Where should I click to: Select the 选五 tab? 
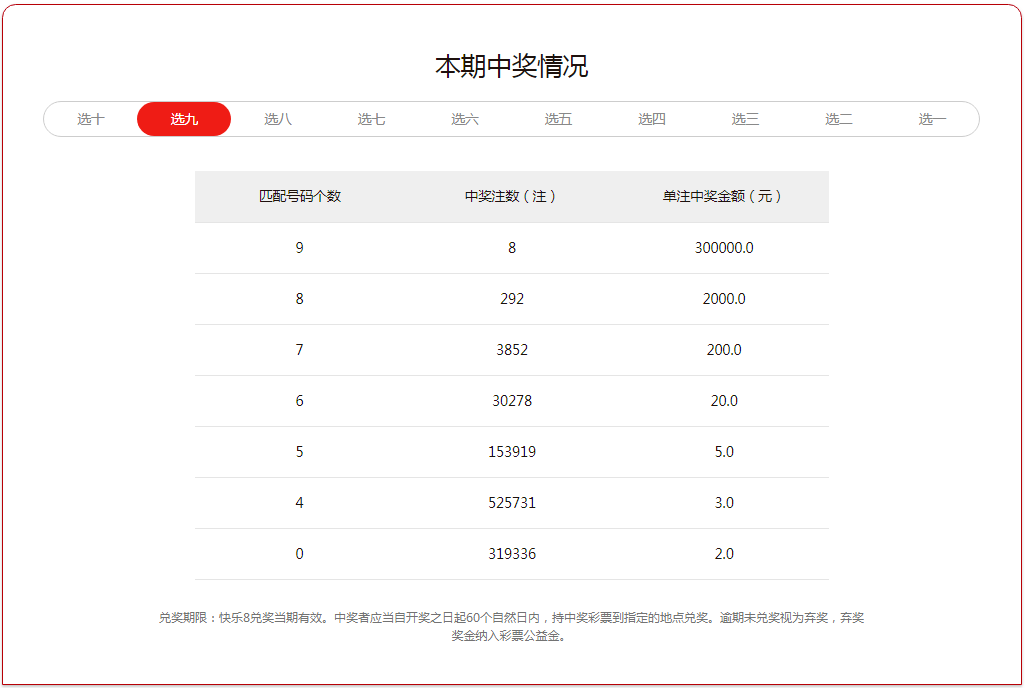tap(558, 119)
